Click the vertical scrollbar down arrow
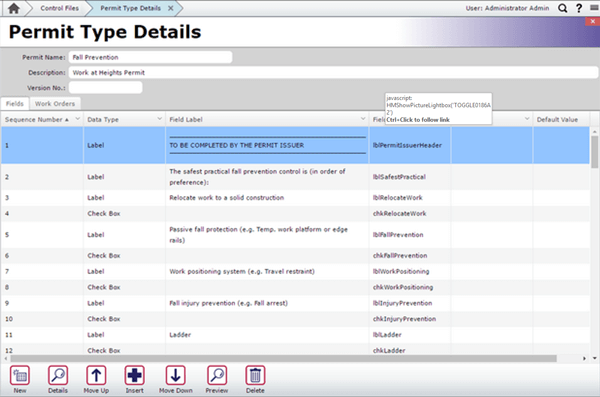The image size is (600, 397). (594, 358)
